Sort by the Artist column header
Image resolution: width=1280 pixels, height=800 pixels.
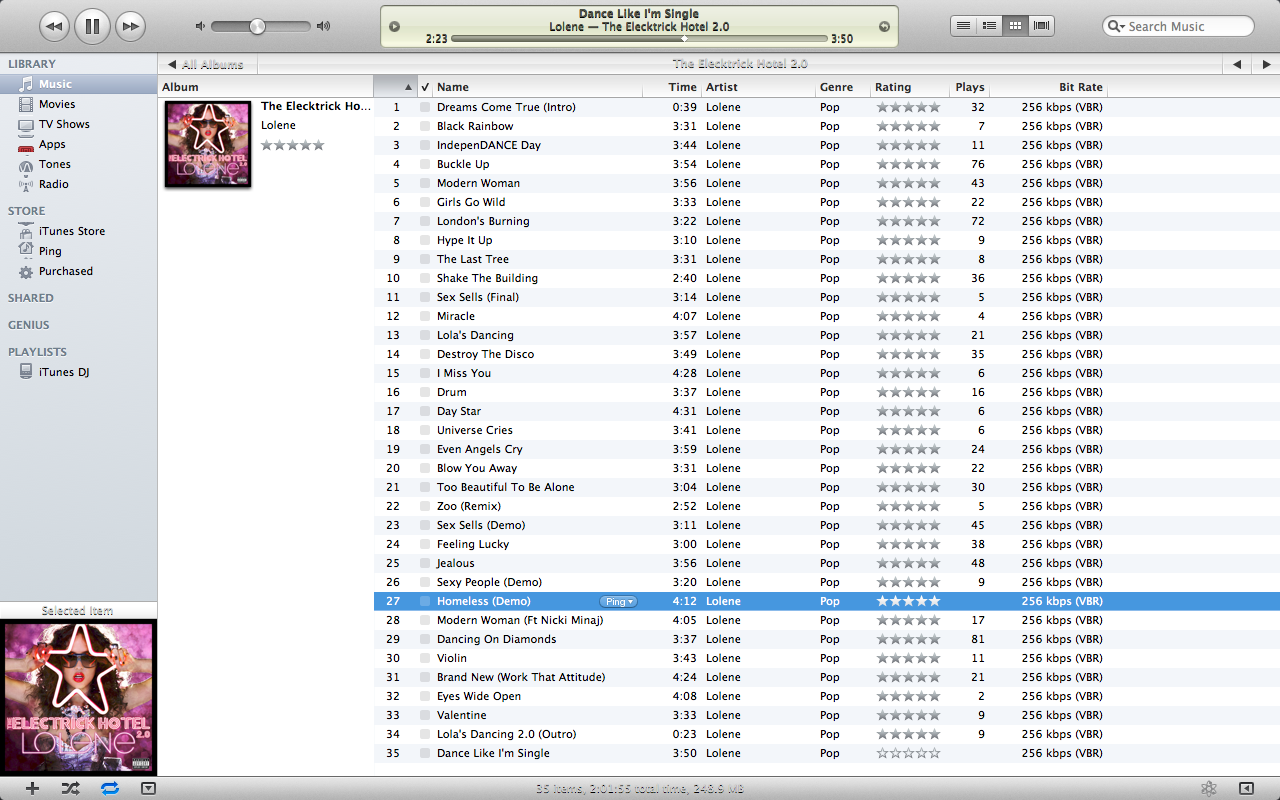tap(758, 87)
